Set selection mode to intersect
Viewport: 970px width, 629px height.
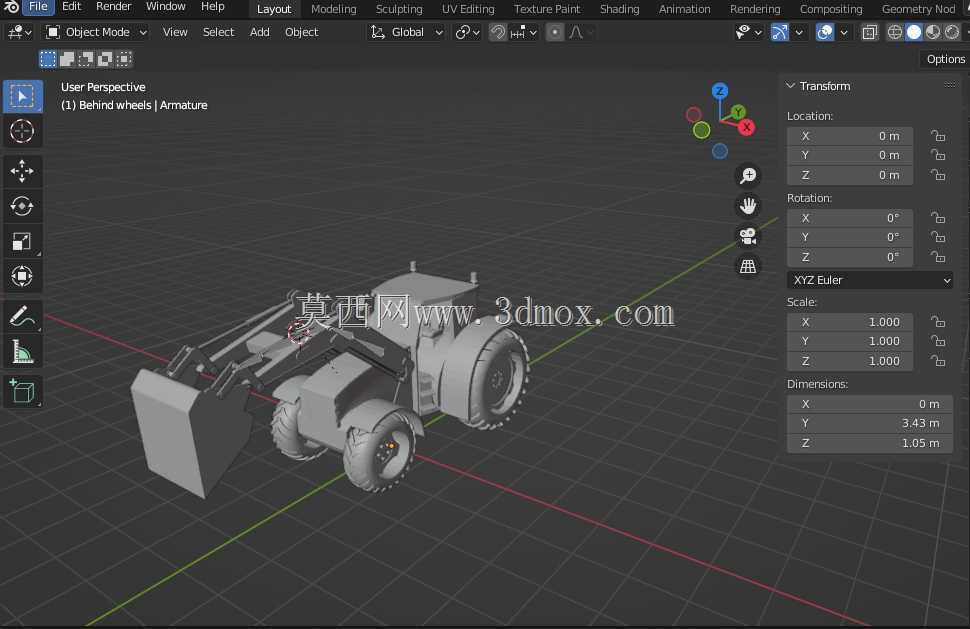tap(124, 59)
